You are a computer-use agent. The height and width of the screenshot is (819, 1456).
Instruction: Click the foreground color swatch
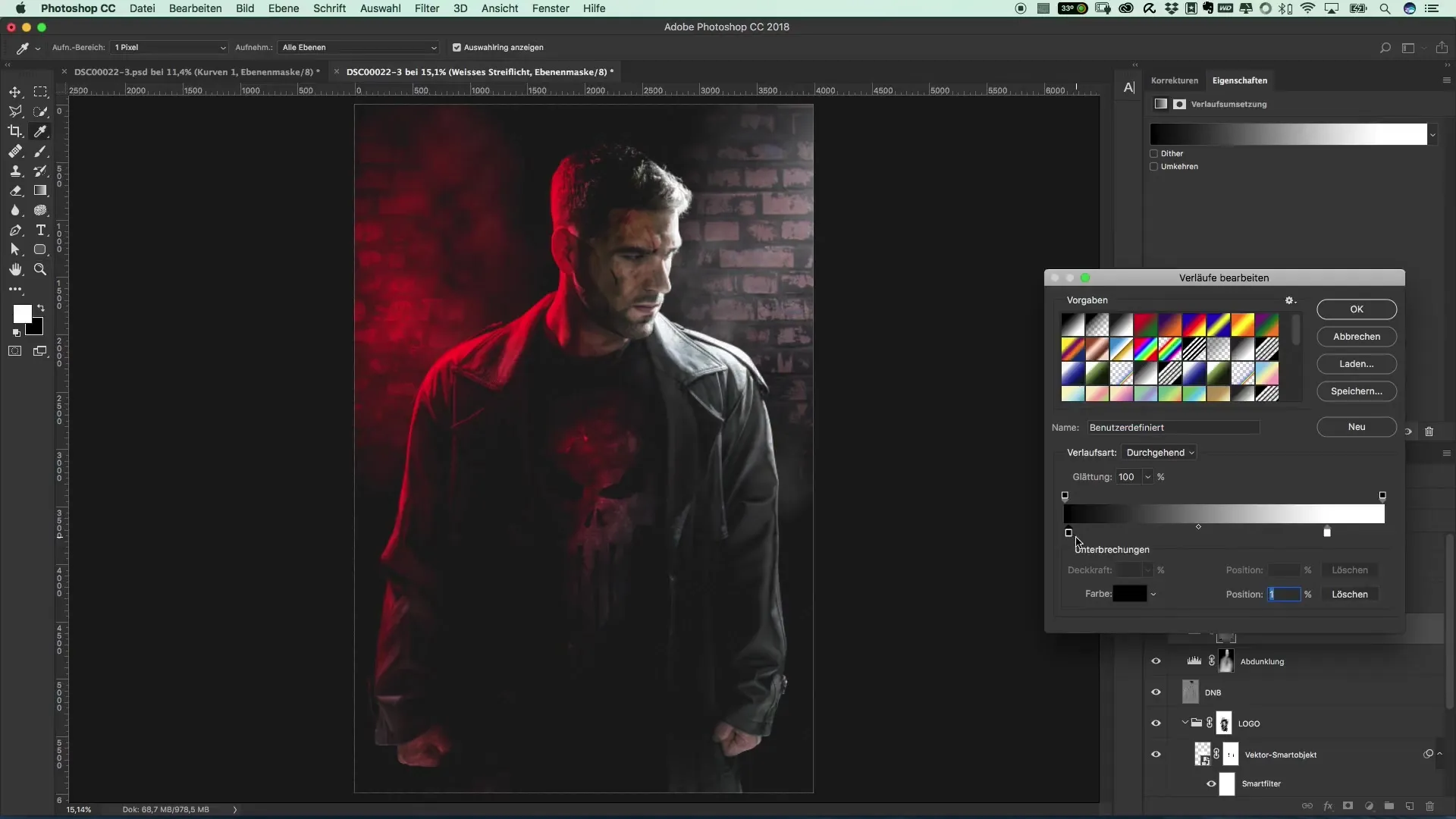point(23,314)
